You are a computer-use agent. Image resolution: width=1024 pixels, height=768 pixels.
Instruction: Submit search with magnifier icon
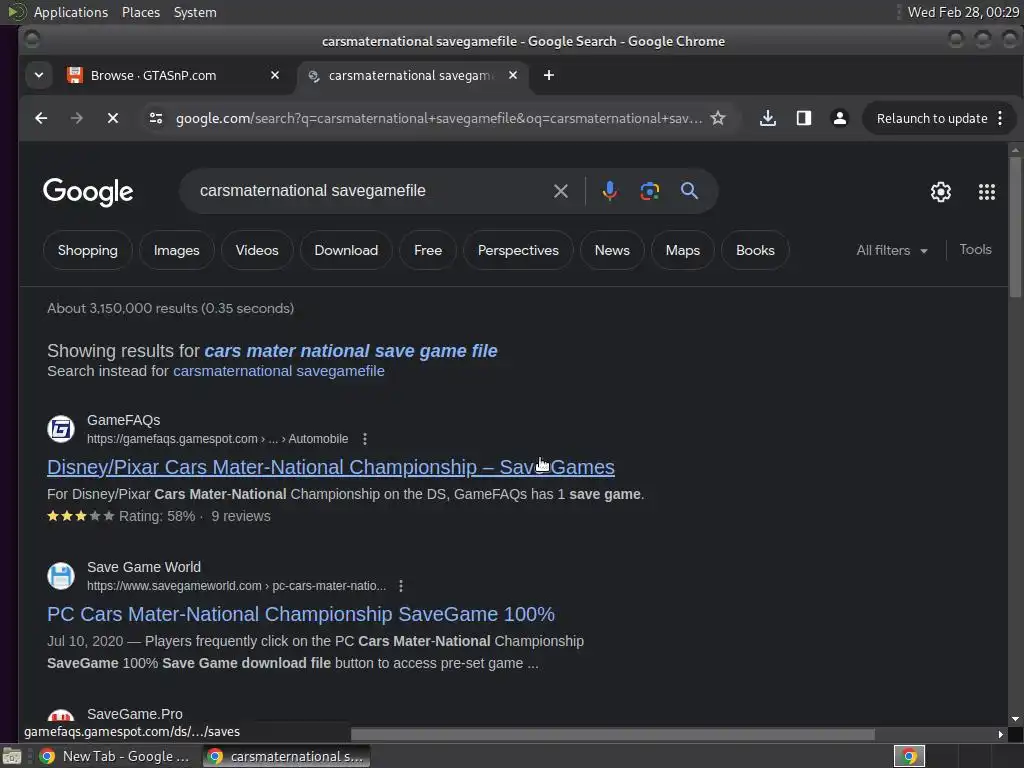tap(689, 191)
